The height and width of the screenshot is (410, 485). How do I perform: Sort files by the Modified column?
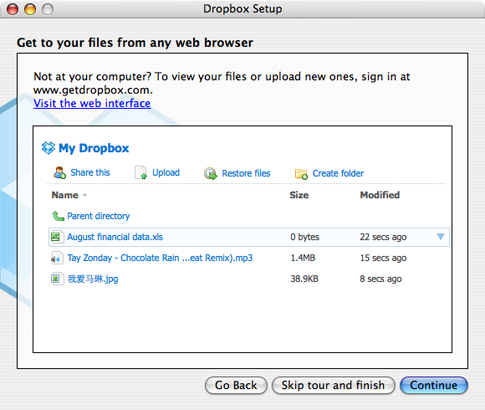click(380, 195)
